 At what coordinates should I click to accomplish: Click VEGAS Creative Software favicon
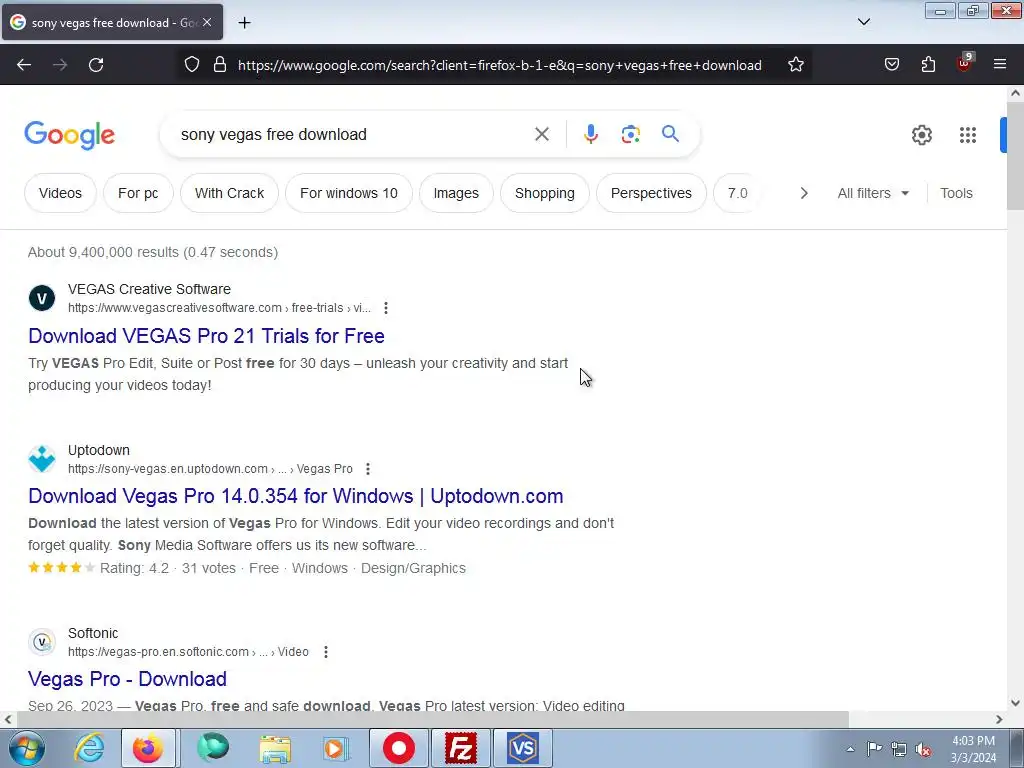(x=42, y=298)
